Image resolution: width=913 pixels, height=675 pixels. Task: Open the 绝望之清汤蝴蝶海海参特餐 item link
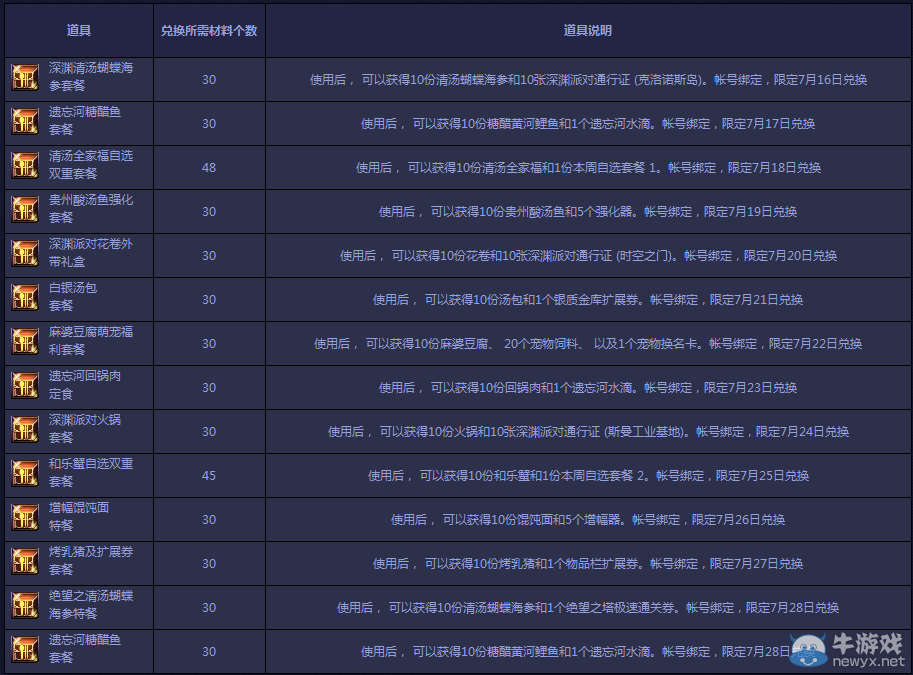tap(90, 607)
